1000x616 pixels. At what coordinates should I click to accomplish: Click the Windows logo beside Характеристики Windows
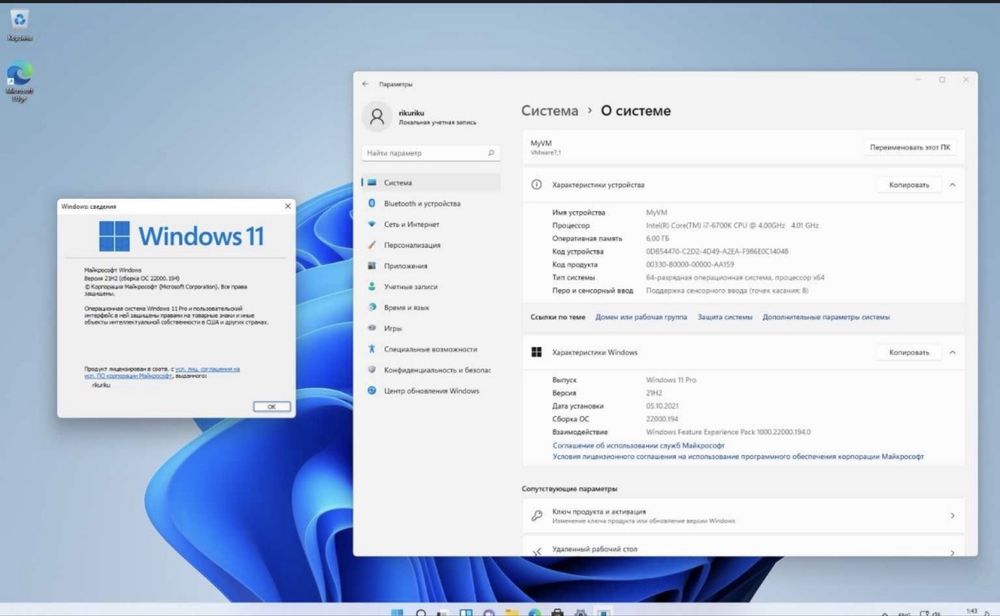pos(536,352)
